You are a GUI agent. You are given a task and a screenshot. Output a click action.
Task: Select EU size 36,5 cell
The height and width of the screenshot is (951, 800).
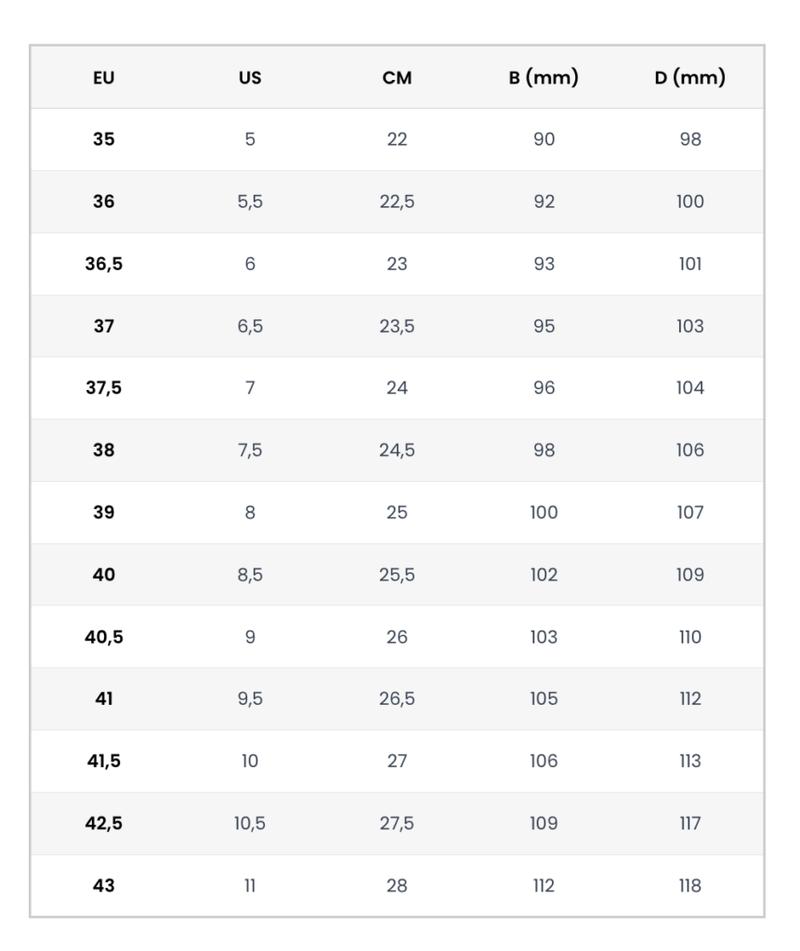(x=104, y=264)
